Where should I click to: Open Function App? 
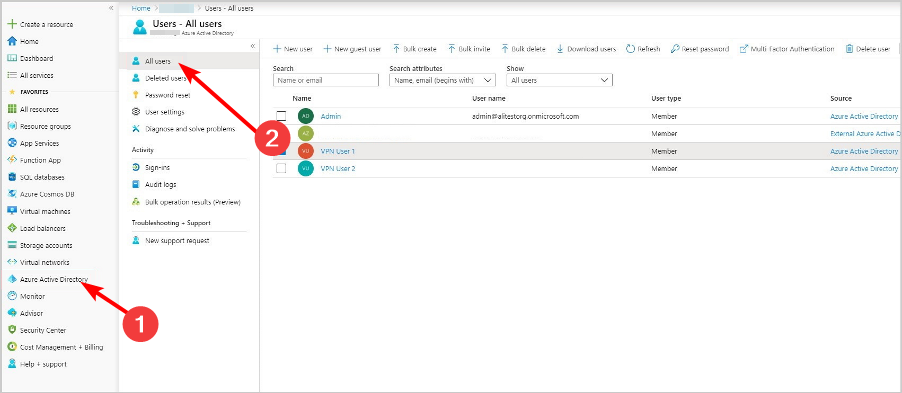tap(40, 161)
